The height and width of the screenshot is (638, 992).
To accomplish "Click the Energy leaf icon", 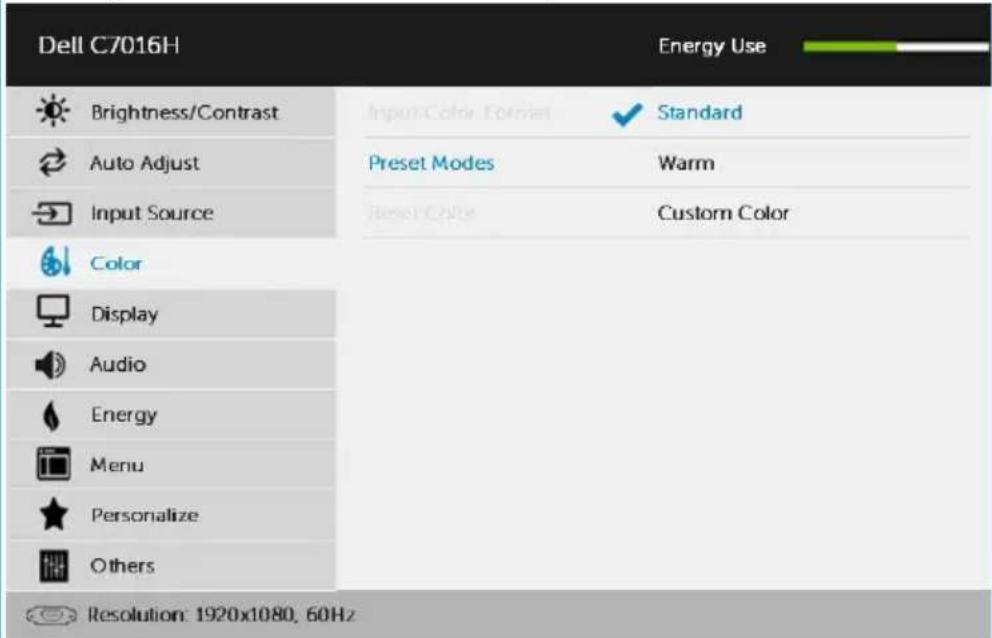I will (53, 415).
